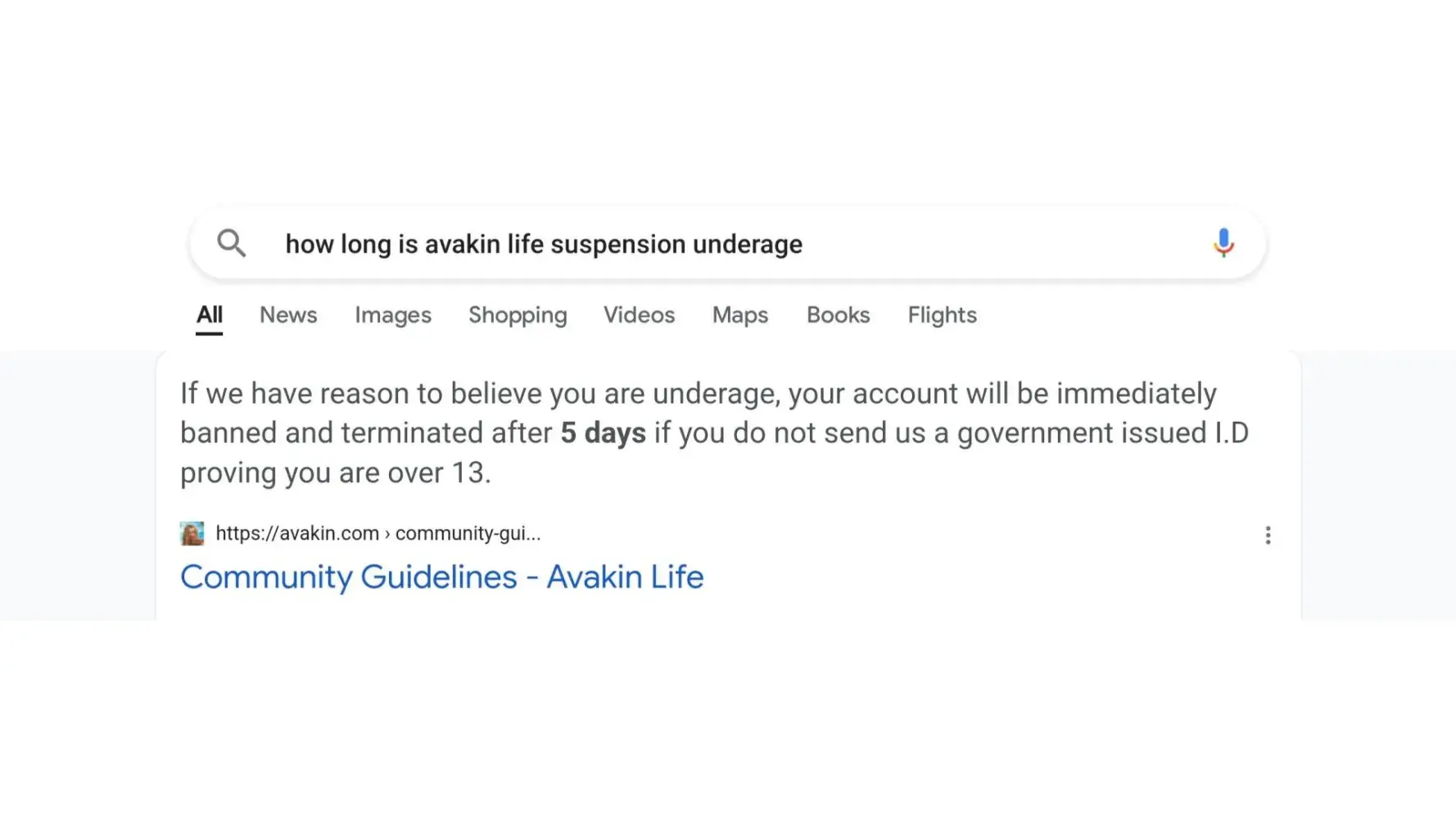
Task: Click the snippet line starting "If we have reason"
Action: click(x=698, y=394)
